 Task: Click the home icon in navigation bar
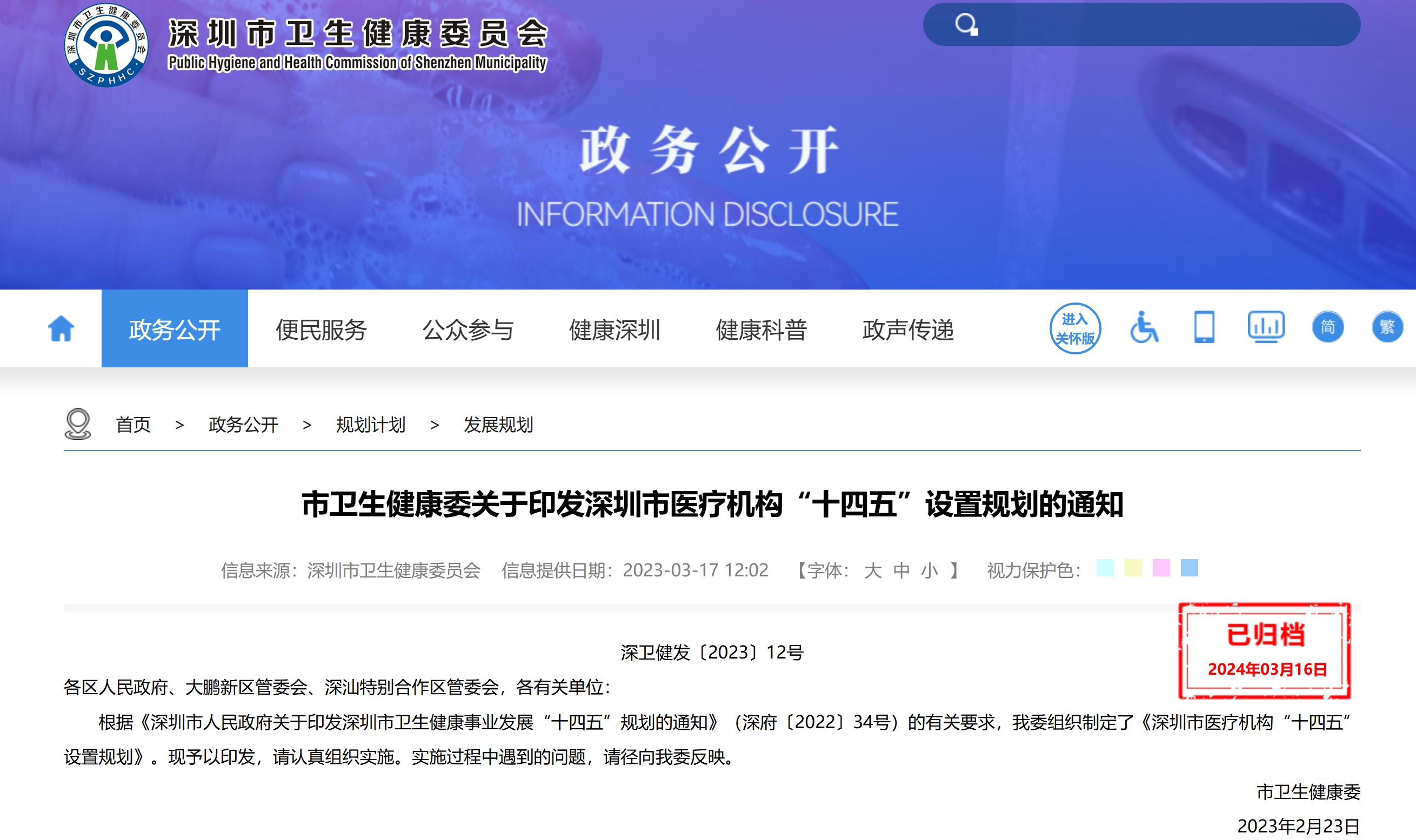pyautogui.click(x=61, y=329)
